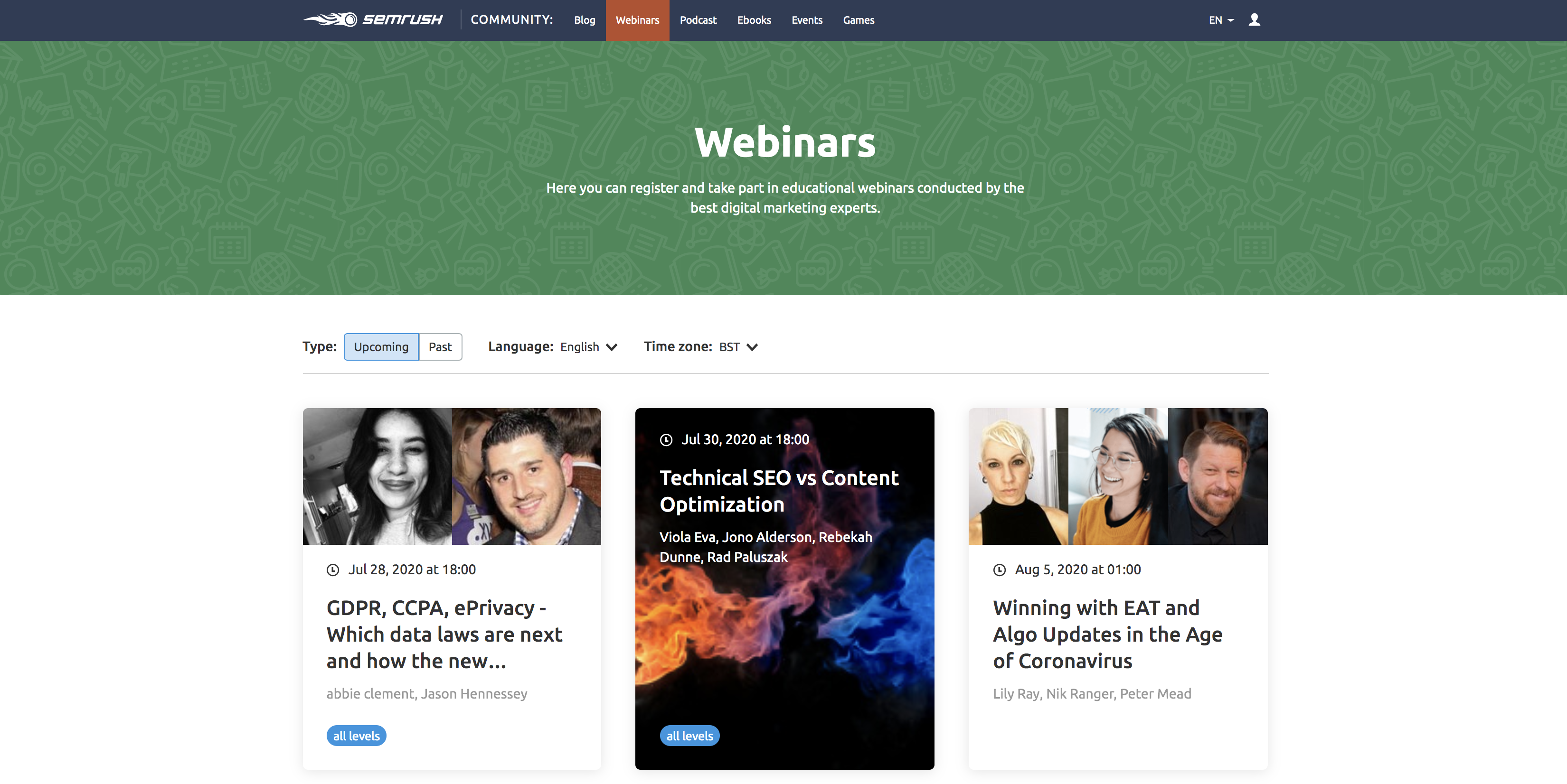Expand the EN language selector
This screenshot has height=784, width=1567.
pos(1219,19)
